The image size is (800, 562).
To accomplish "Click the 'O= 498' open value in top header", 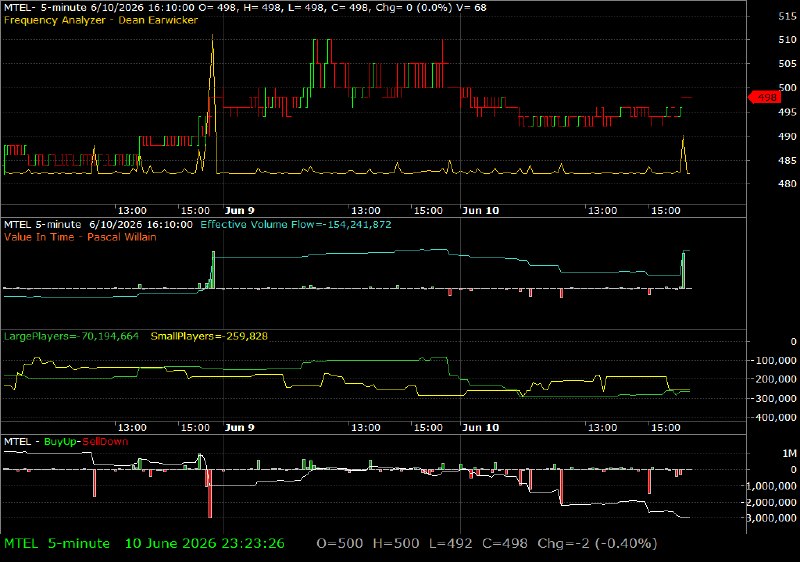I will tap(221, 8).
